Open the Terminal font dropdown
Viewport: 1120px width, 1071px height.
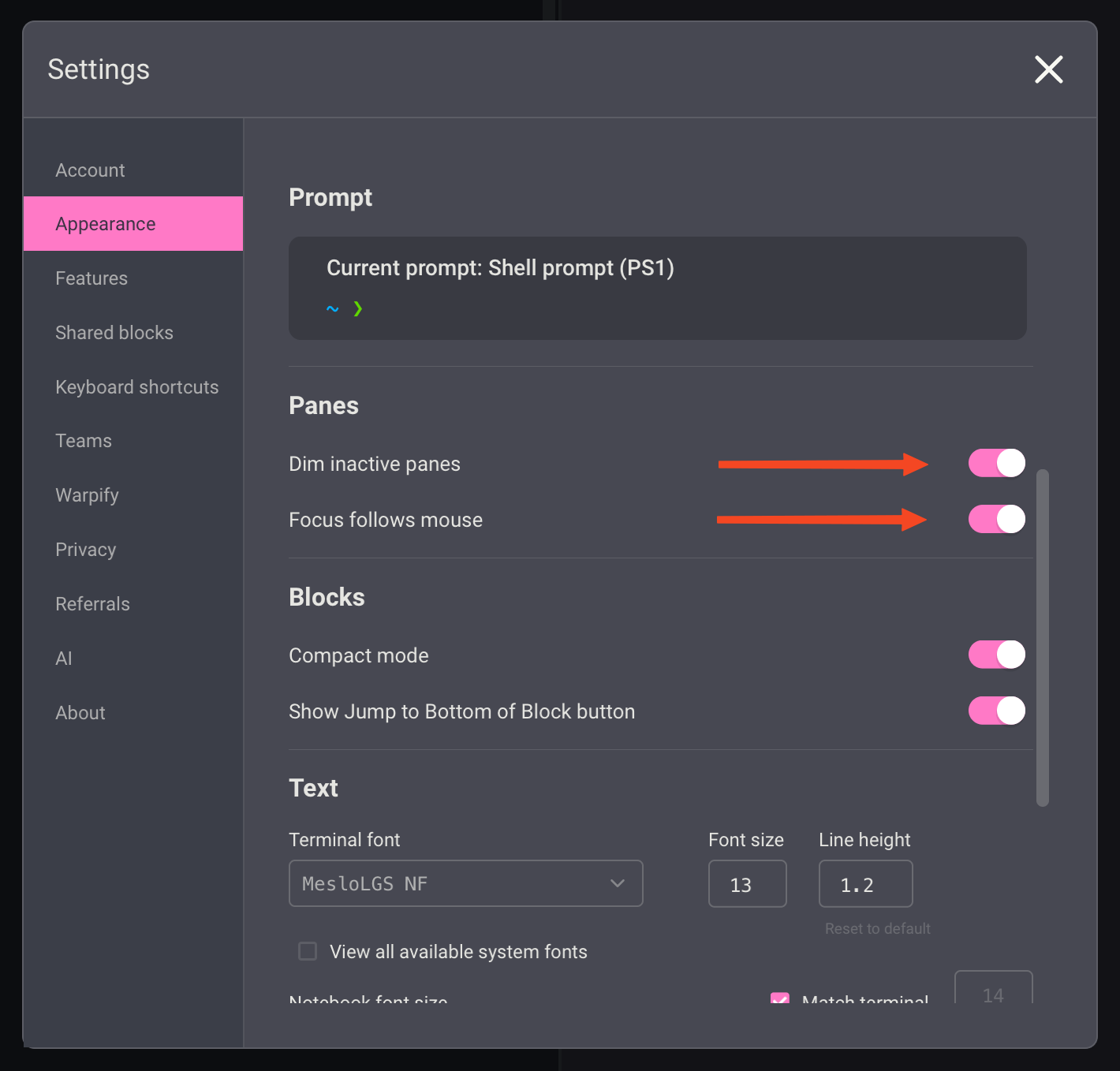click(x=465, y=883)
